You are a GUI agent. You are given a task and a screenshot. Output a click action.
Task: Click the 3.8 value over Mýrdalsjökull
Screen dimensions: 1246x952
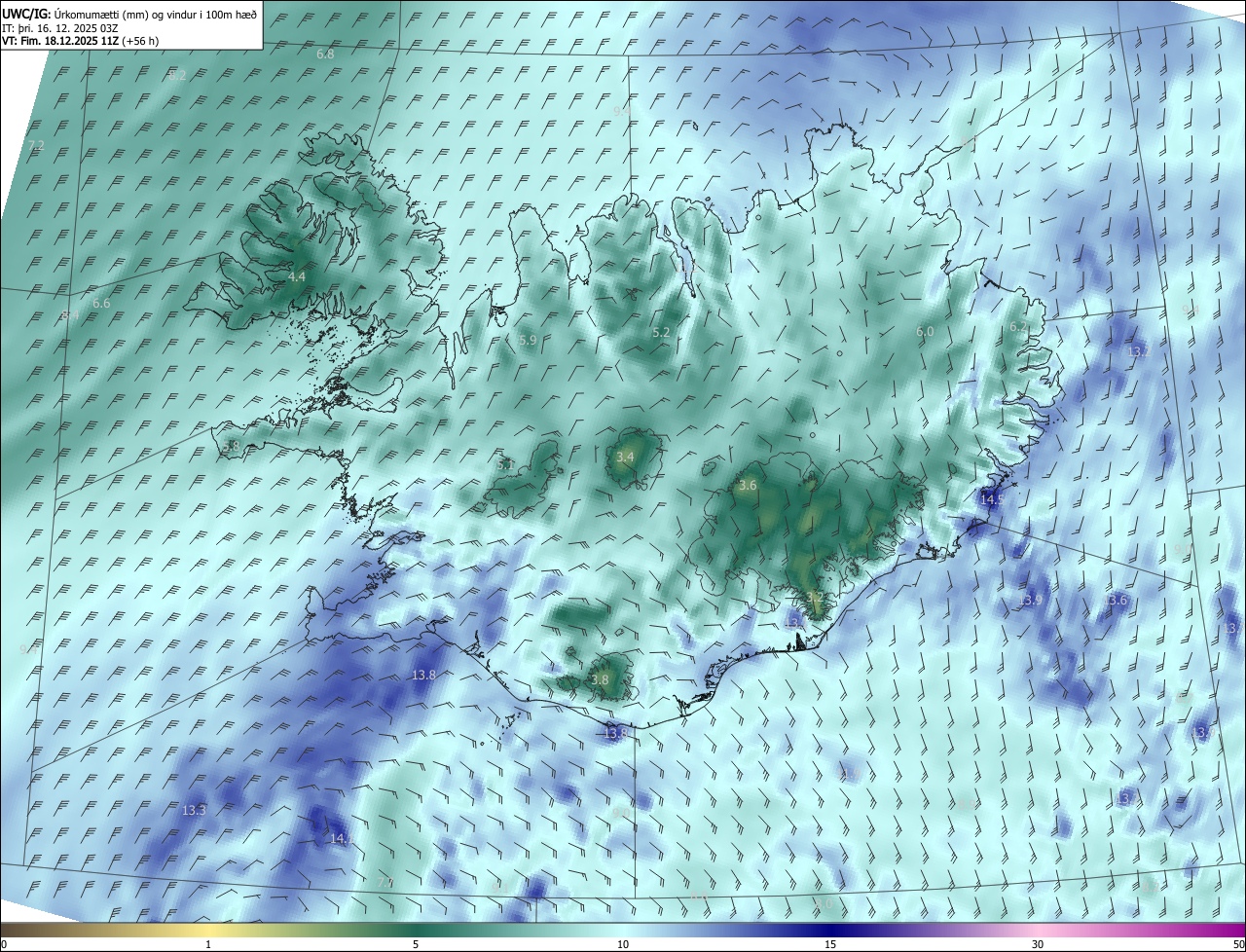coord(600,680)
